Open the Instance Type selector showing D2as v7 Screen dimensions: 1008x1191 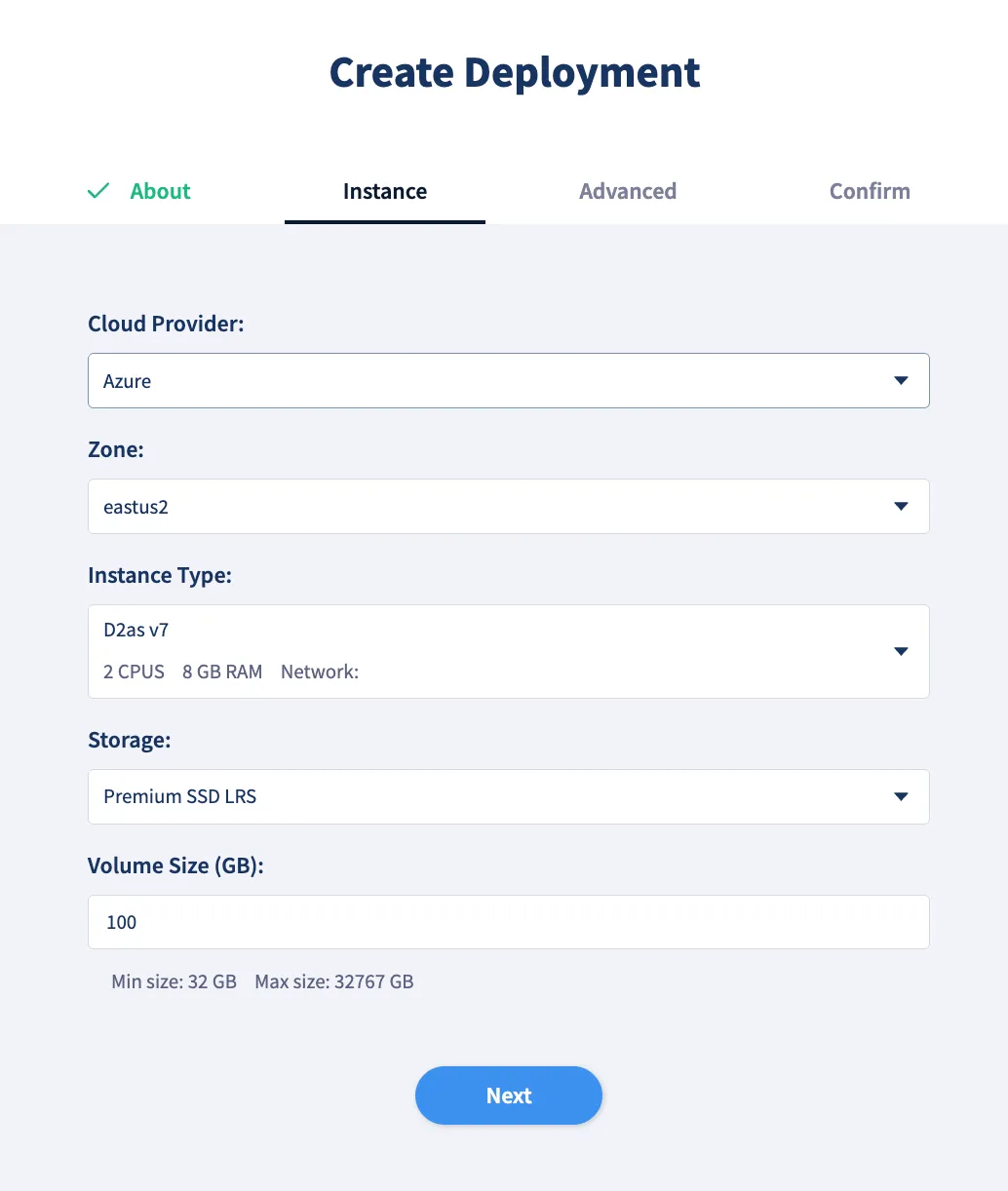coord(509,651)
